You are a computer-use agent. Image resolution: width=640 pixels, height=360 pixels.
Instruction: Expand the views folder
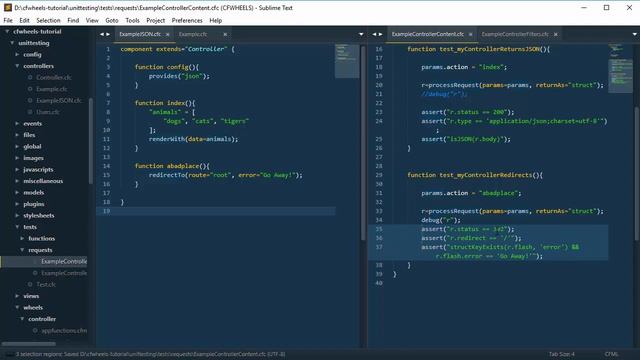point(17,296)
